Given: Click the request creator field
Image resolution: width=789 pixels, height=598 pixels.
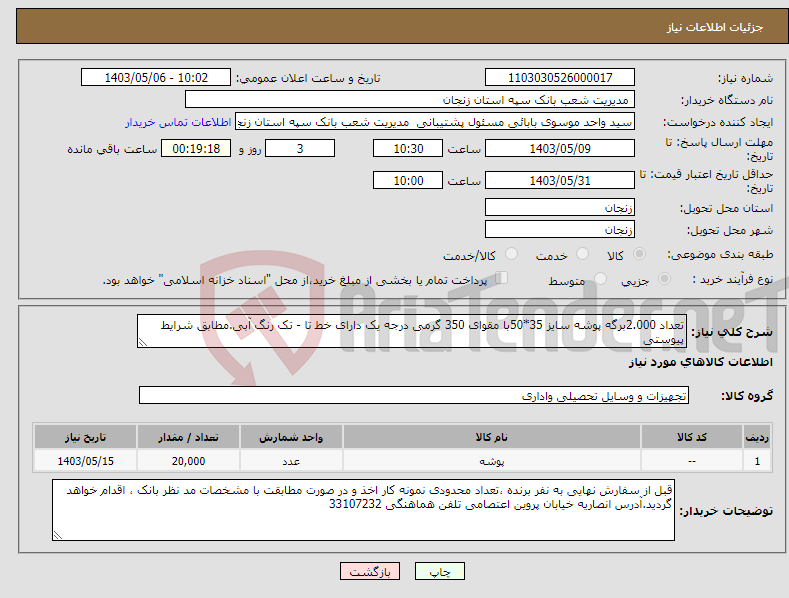Looking at the screenshot, I should click(435, 121).
